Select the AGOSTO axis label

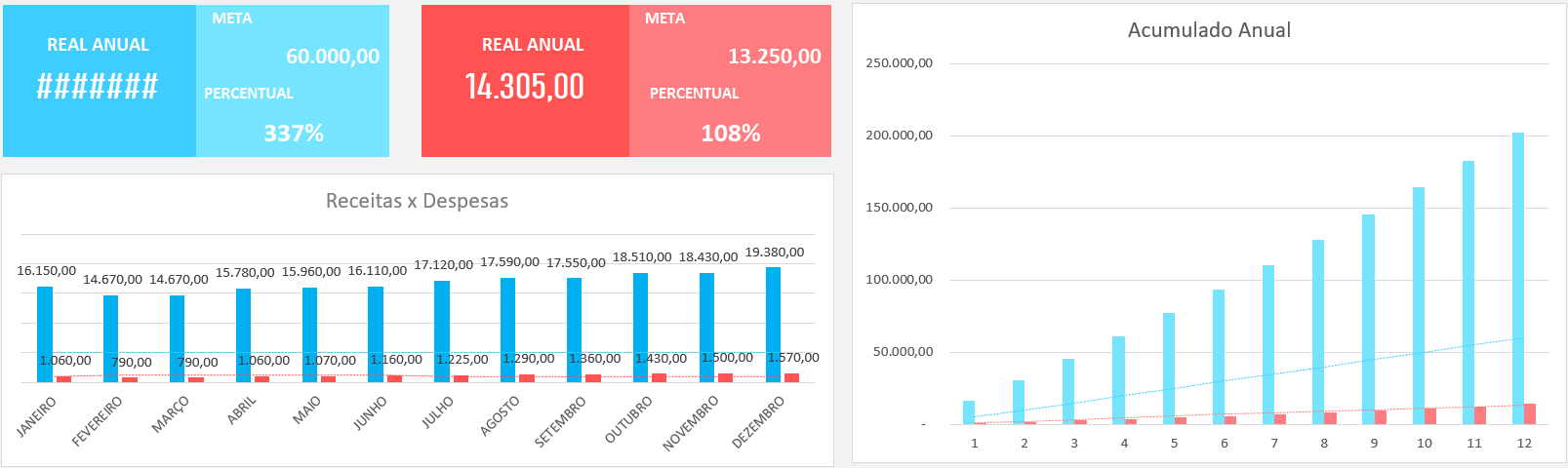pos(500,416)
